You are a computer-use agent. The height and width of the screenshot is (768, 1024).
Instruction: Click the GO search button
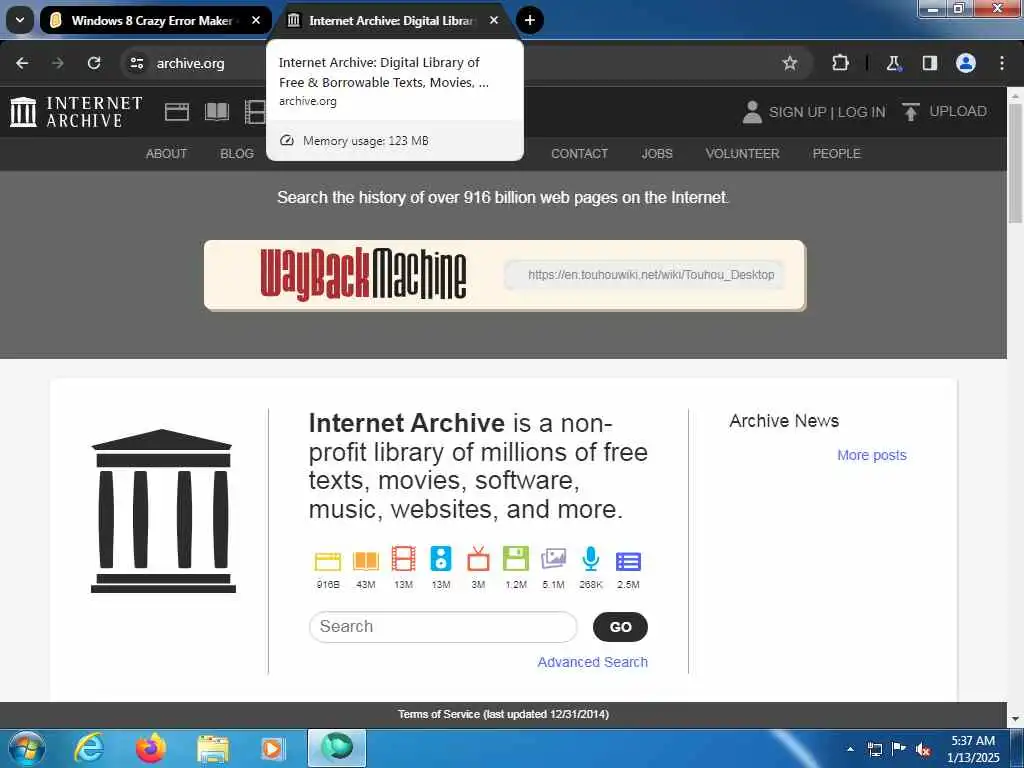coord(620,627)
